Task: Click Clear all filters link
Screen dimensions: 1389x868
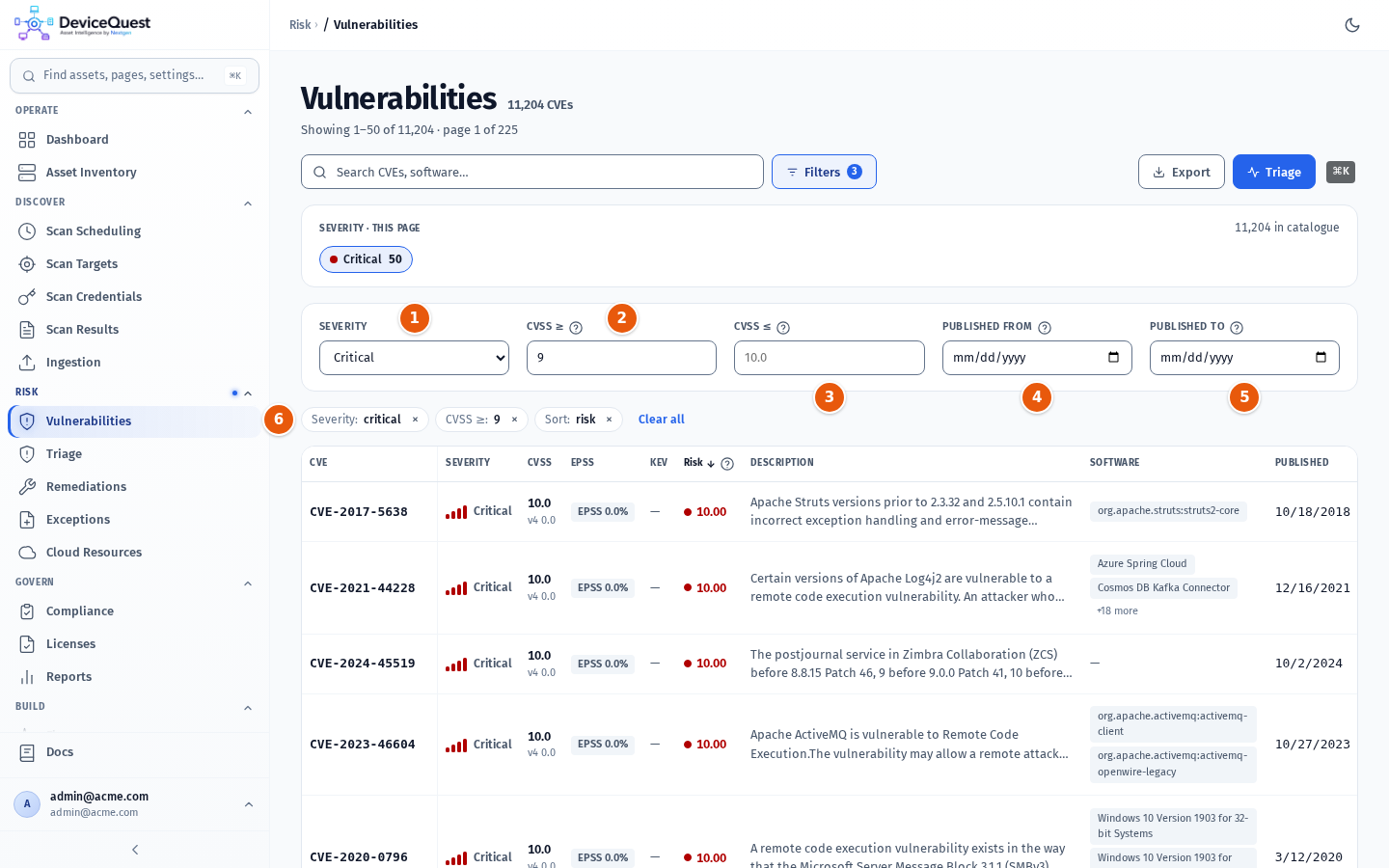Action: tap(662, 420)
